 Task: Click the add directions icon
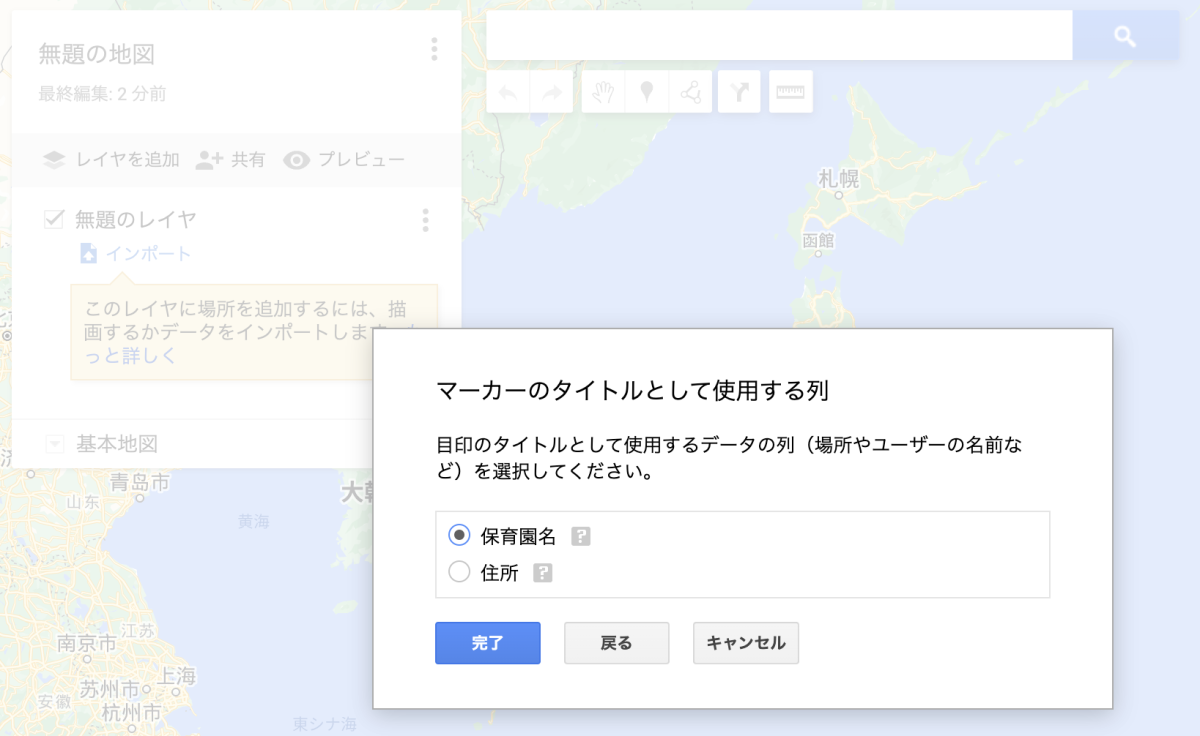coord(739,92)
